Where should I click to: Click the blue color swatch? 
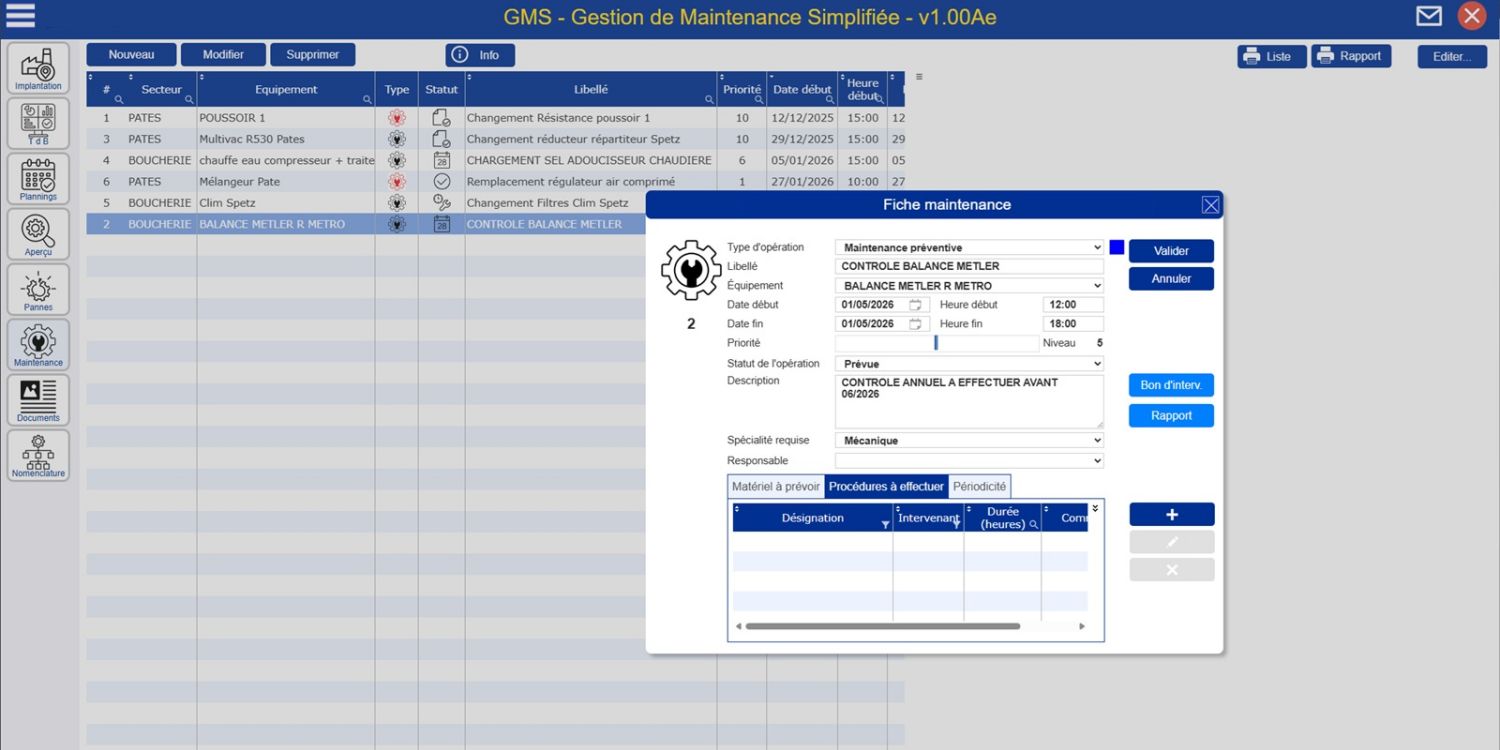coord(1117,247)
